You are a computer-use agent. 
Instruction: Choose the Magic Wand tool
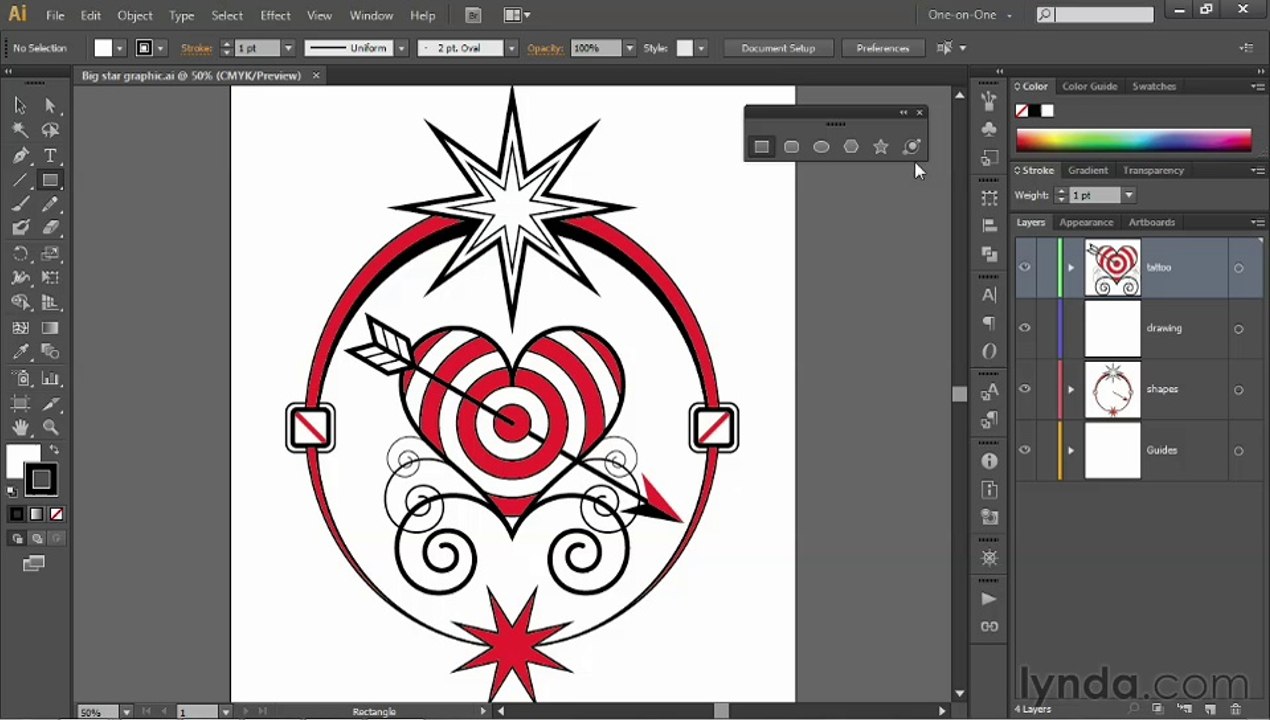(x=20, y=130)
